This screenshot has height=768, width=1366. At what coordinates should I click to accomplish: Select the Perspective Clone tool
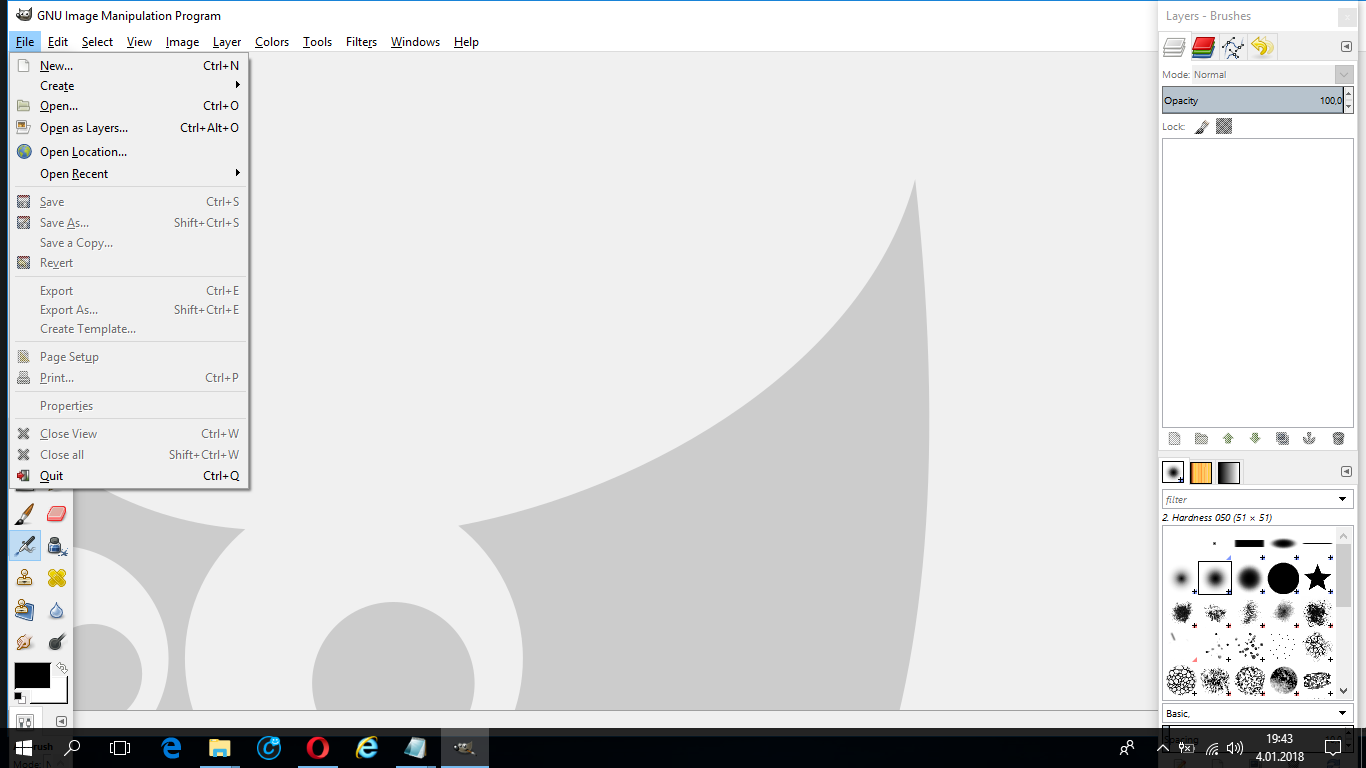pyautogui.click(x=25, y=610)
